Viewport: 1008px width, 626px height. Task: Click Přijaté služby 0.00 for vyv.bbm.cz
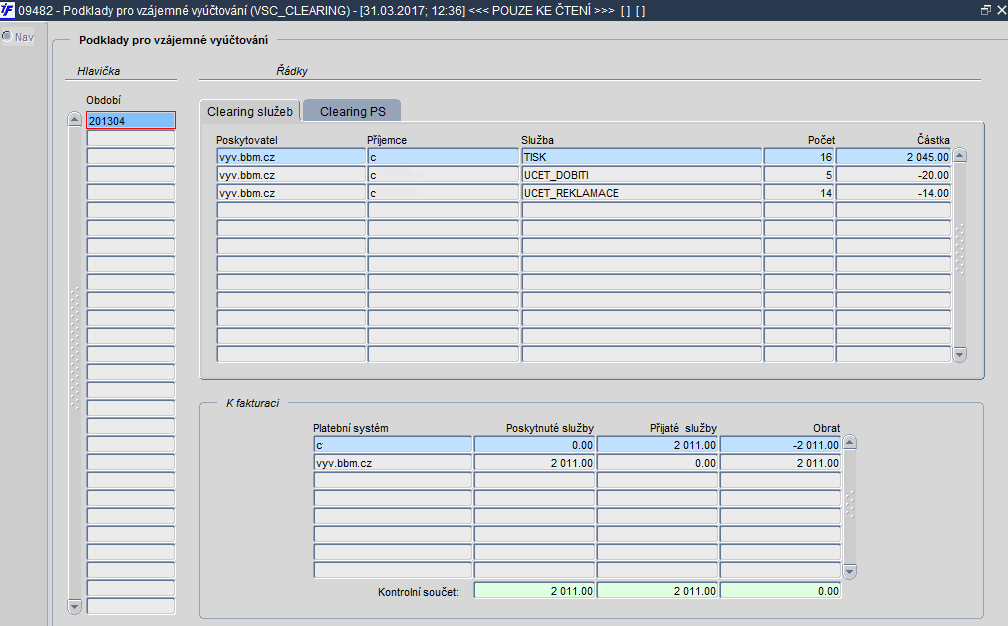tap(657, 463)
